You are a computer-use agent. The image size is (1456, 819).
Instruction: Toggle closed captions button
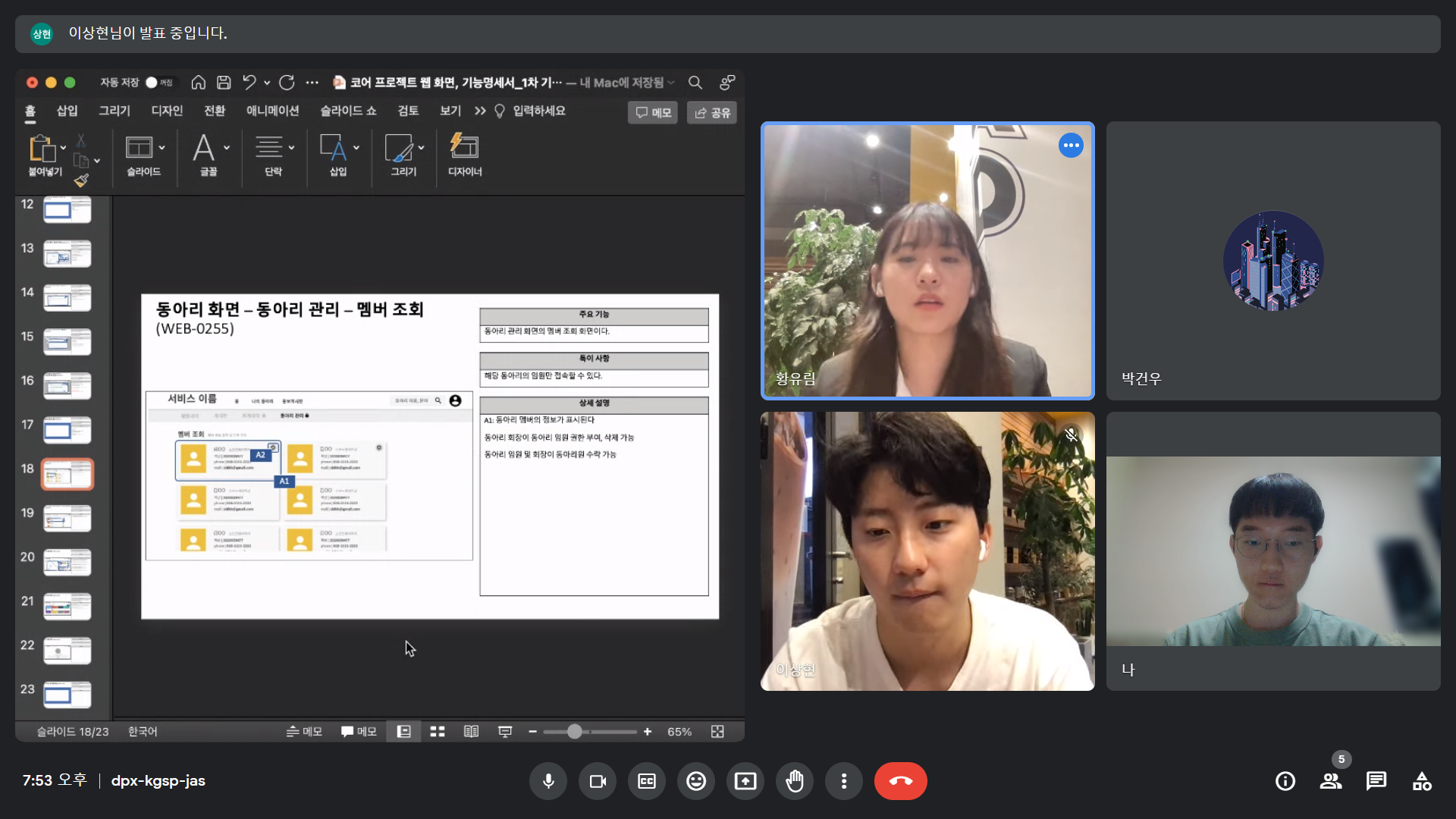point(647,781)
